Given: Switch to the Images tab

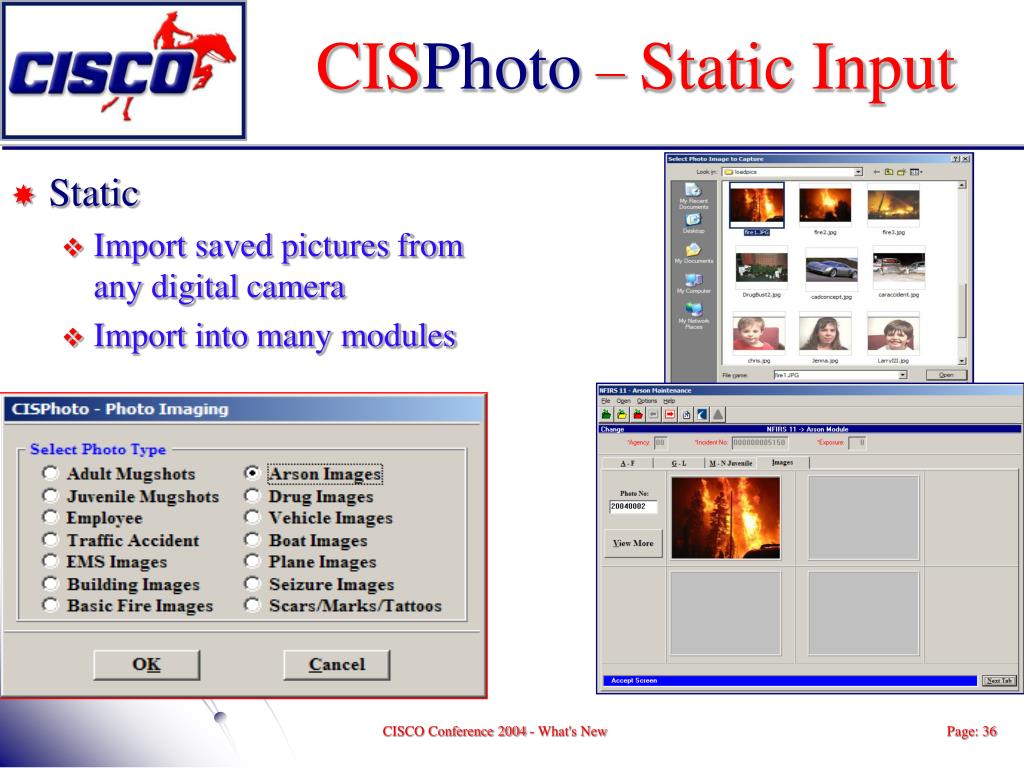Looking at the screenshot, I should pyautogui.click(x=782, y=462).
